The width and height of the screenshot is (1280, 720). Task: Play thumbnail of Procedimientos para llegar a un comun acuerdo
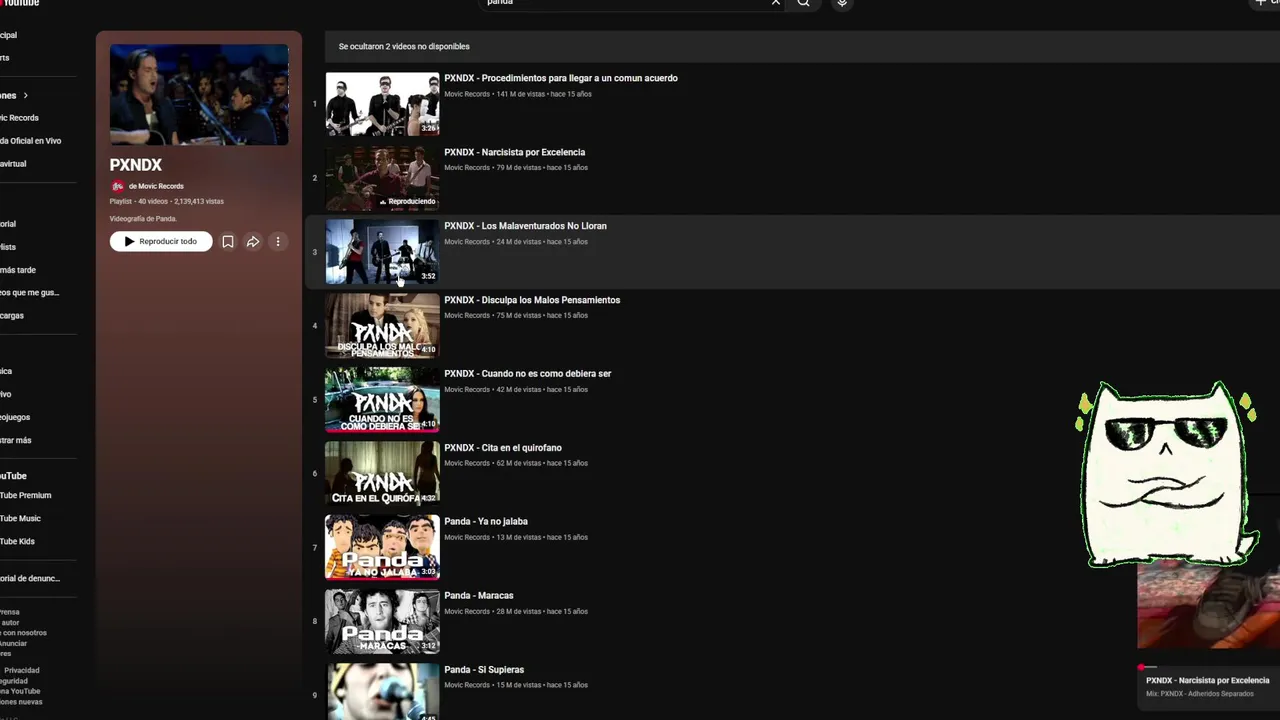pos(382,104)
